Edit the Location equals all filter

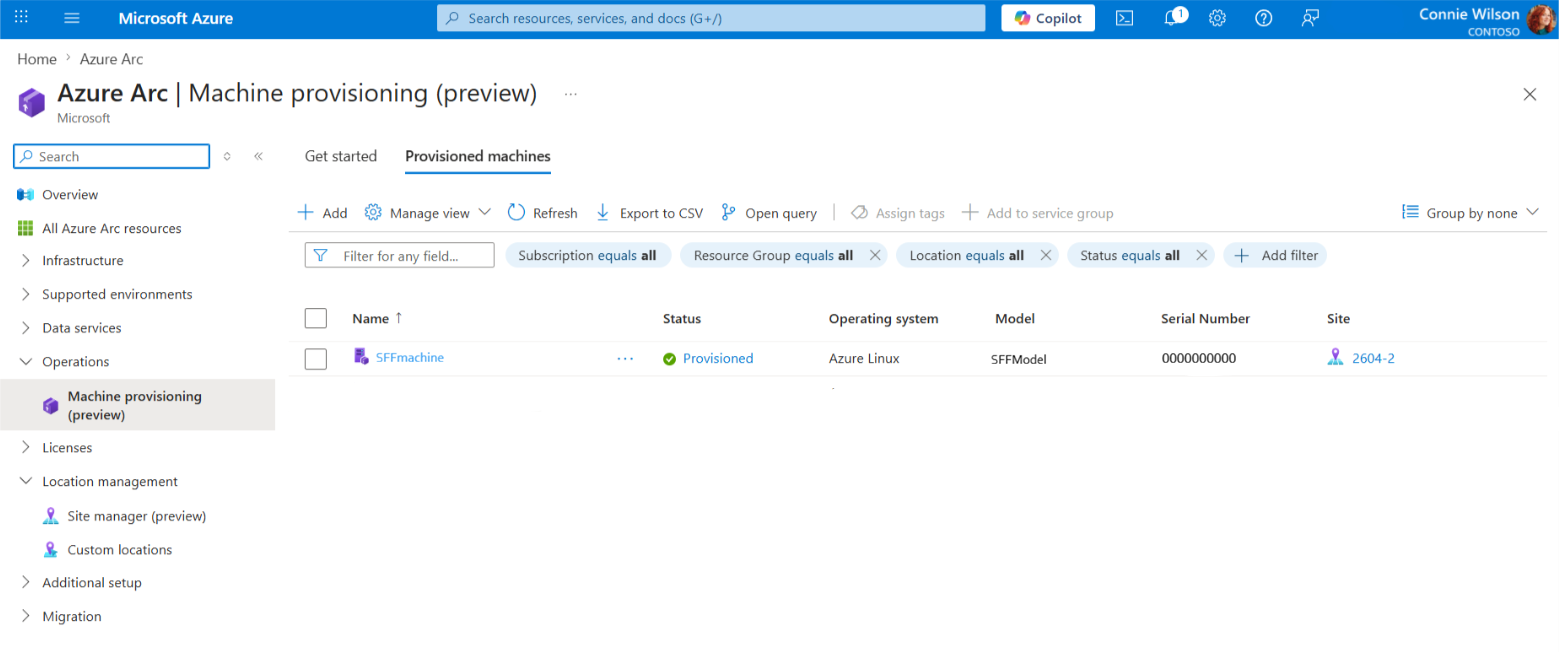966,256
